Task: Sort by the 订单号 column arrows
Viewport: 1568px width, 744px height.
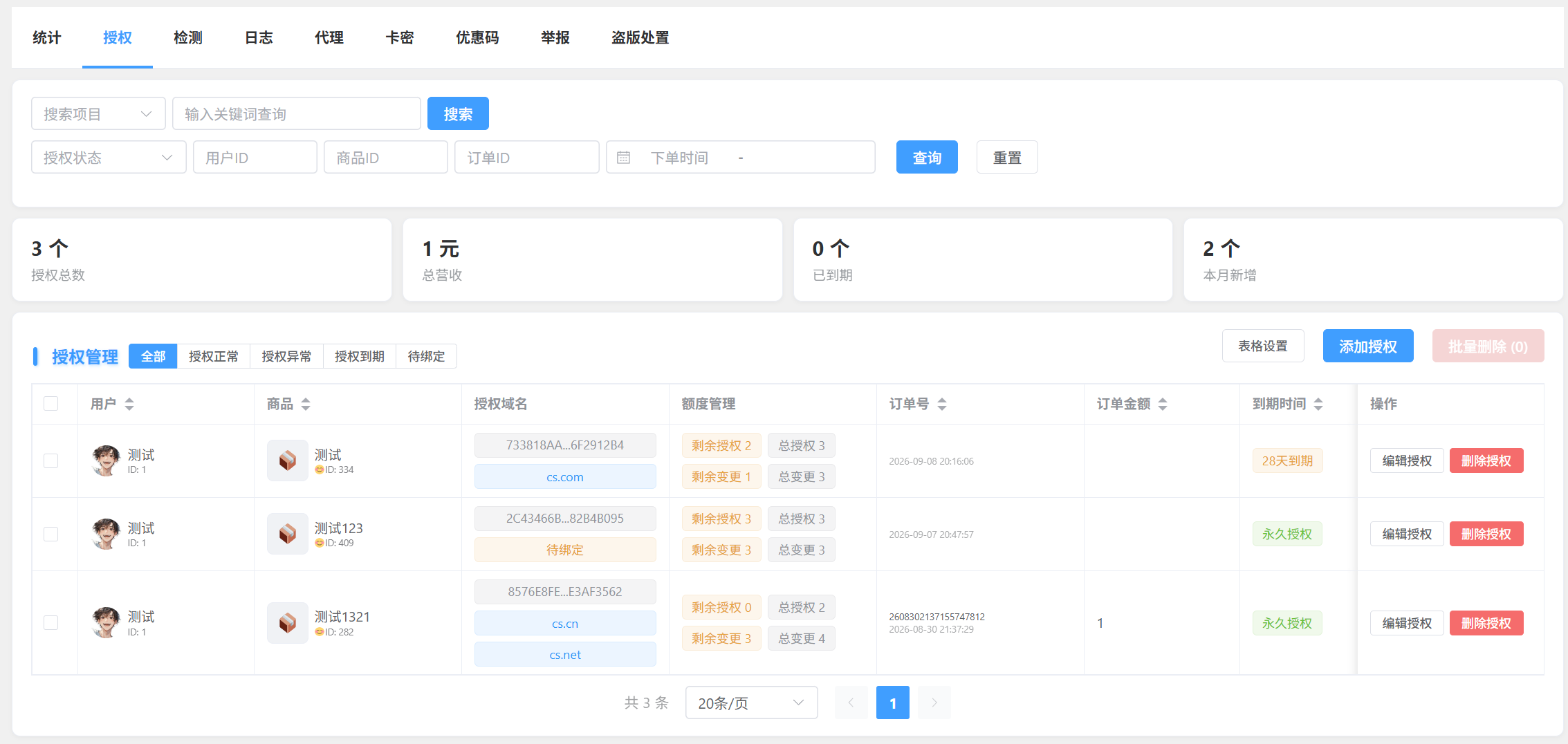Action: click(x=942, y=404)
